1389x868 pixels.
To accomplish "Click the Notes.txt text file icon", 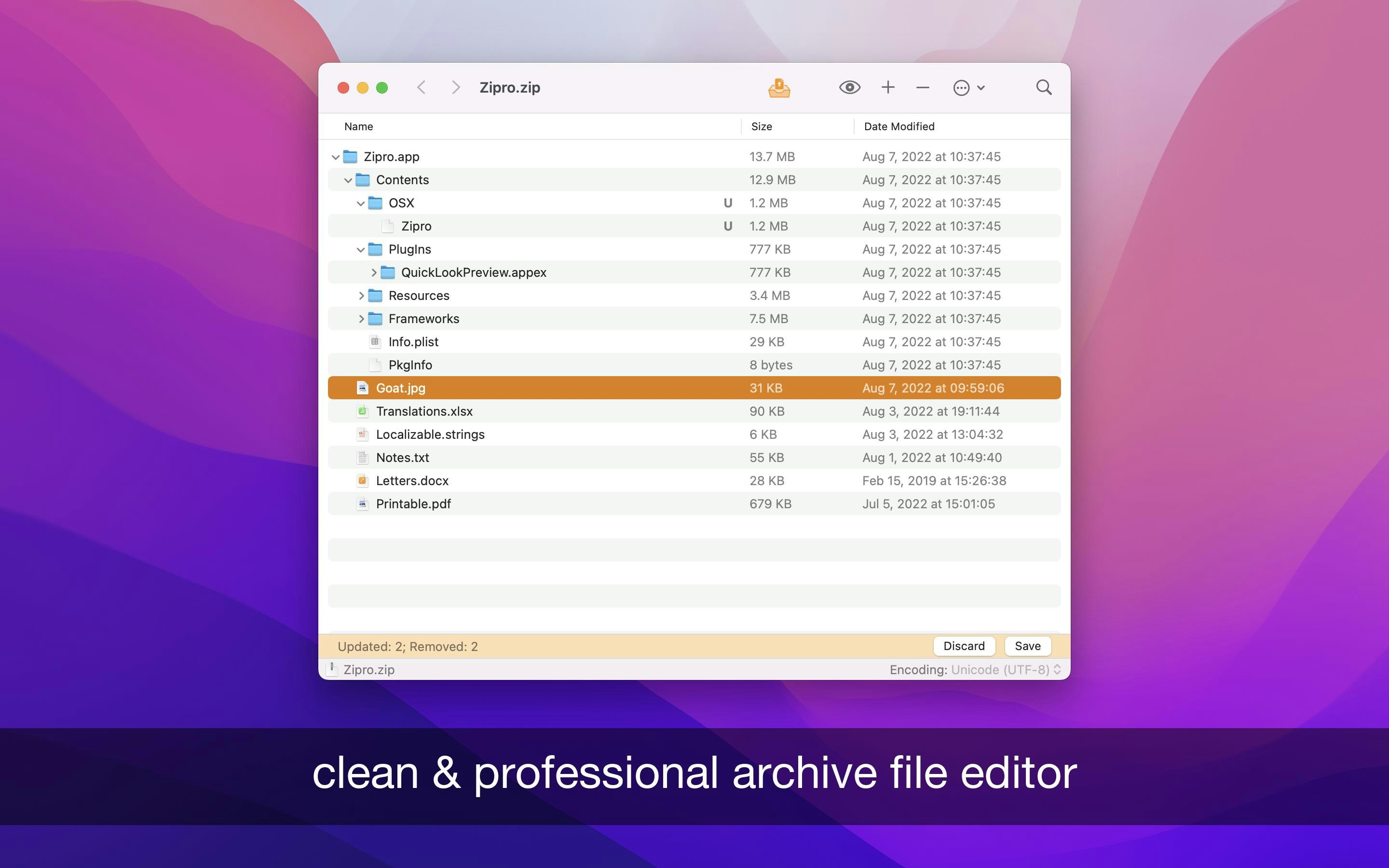I will click(x=362, y=458).
